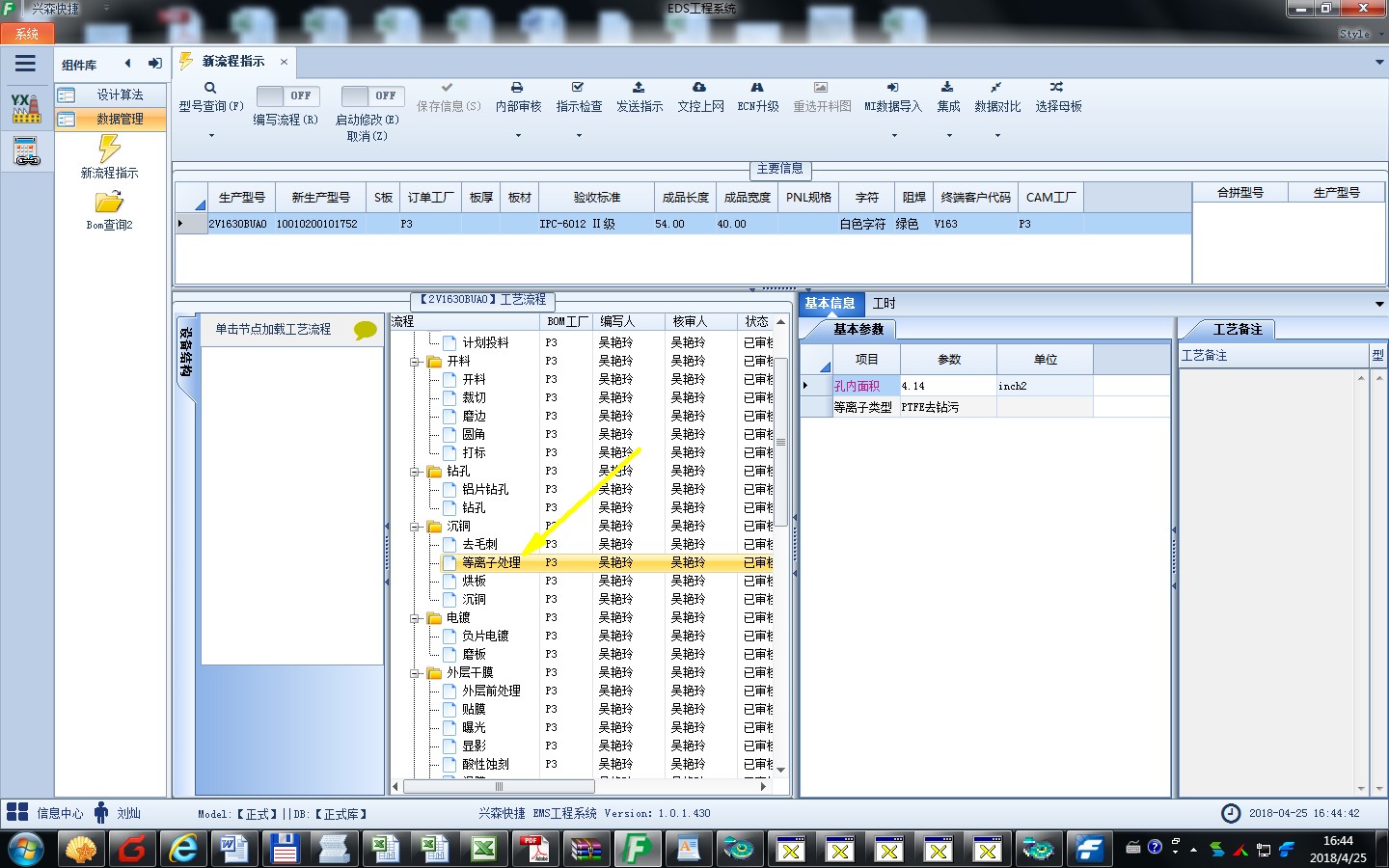Open the hamburger menu in sidebar
The image size is (1389, 868).
click(25, 64)
